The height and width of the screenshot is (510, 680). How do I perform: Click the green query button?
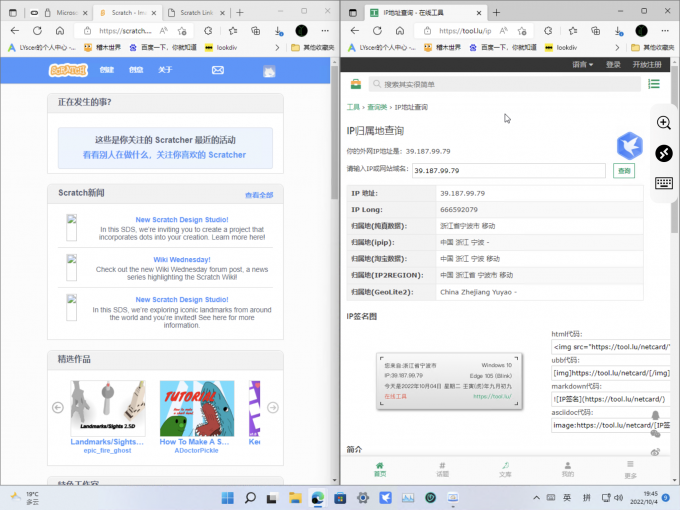(624, 170)
